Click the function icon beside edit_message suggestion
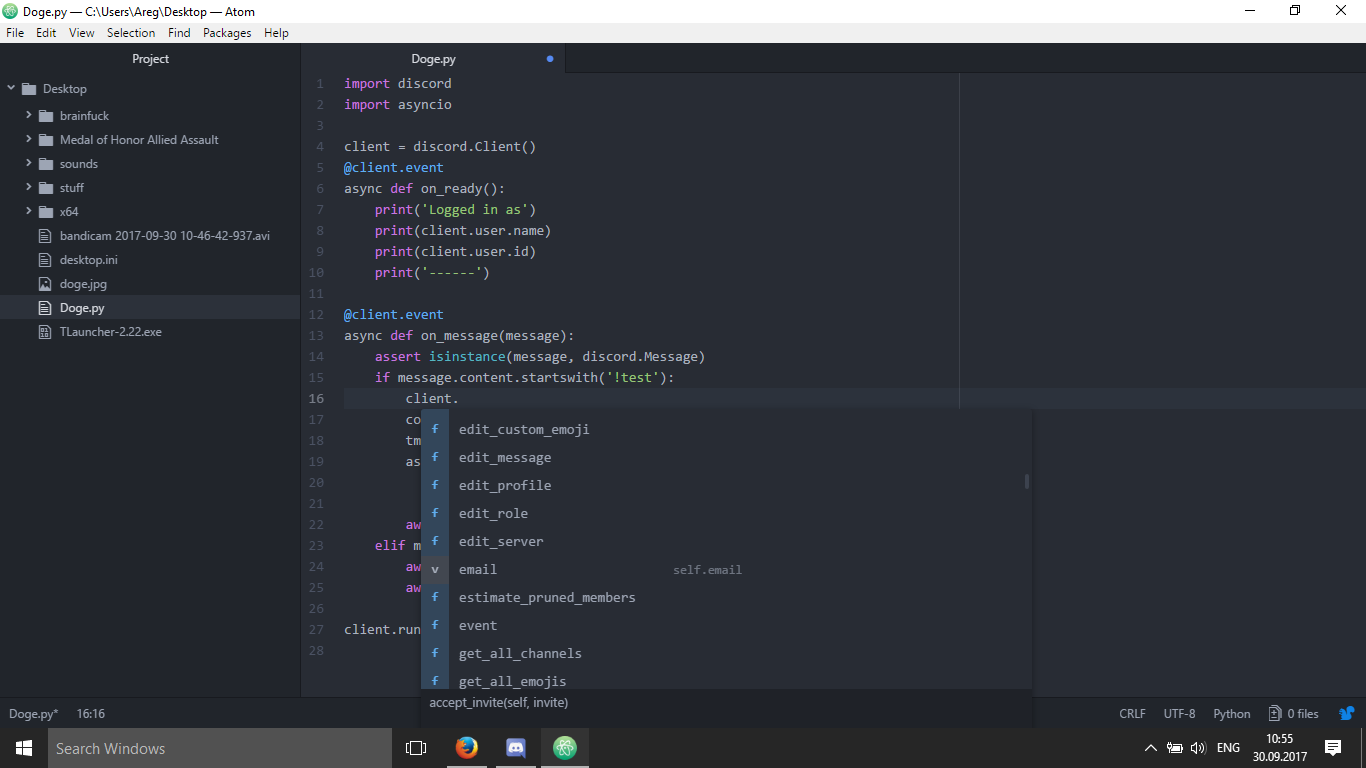Screen dimensions: 1366x768 [435, 457]
